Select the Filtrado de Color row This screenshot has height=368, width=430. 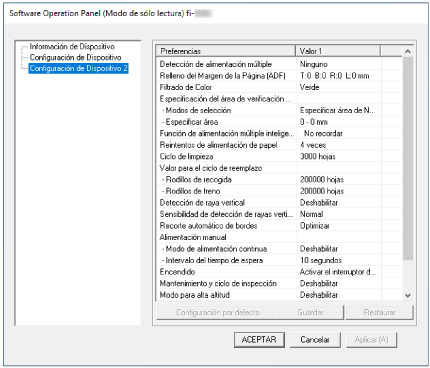(279, 87)
